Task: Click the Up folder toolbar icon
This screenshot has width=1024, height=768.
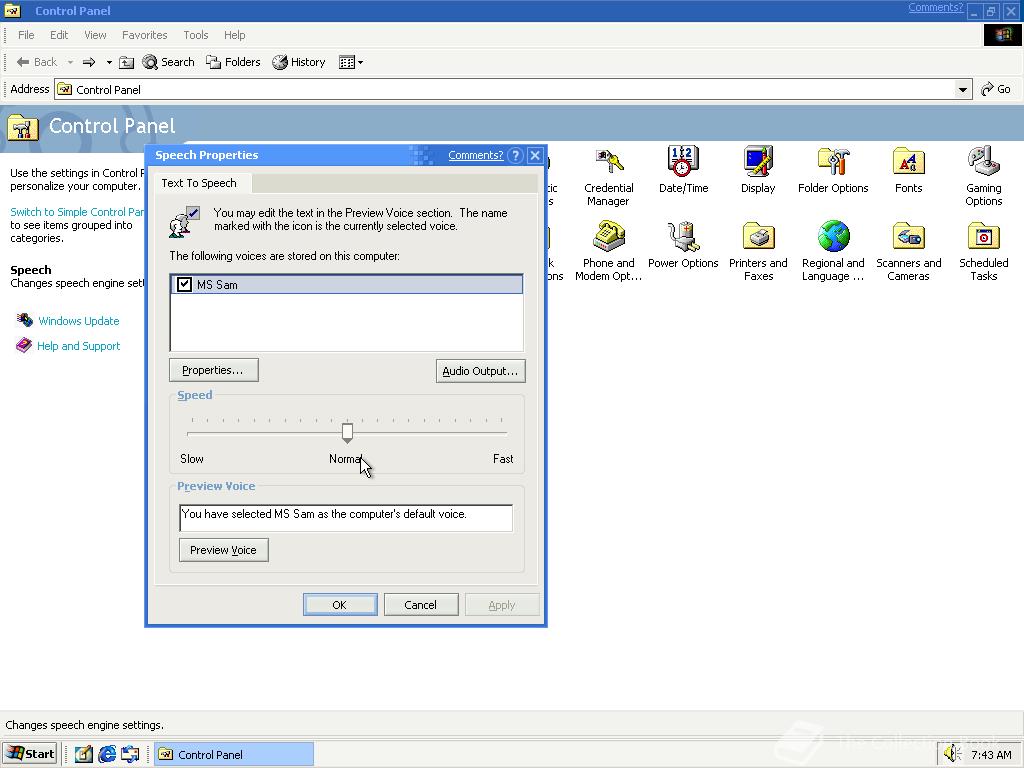Action: [127, 62]
